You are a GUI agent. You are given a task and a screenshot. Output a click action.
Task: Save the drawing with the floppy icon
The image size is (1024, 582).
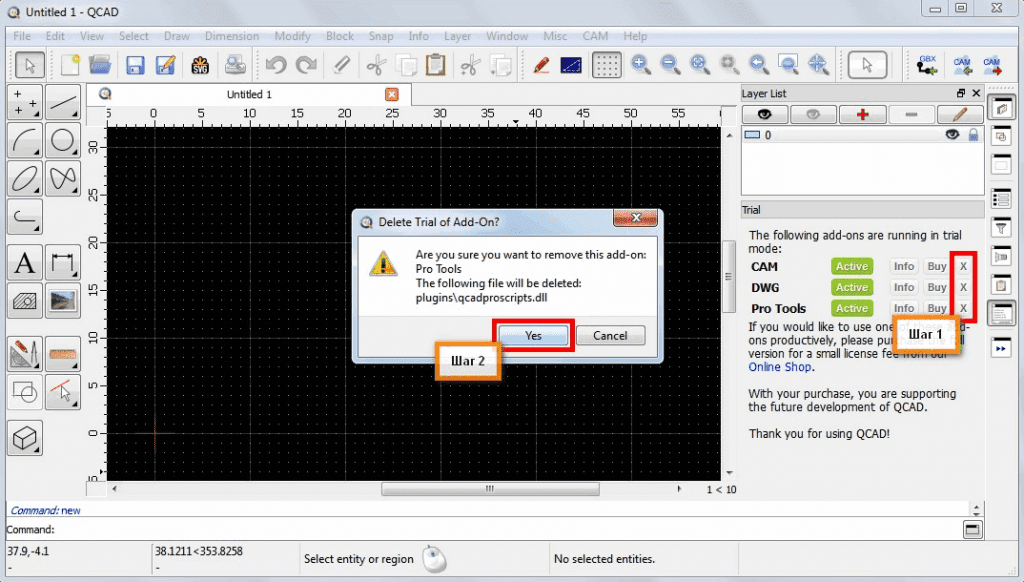[x=135, y=65]
